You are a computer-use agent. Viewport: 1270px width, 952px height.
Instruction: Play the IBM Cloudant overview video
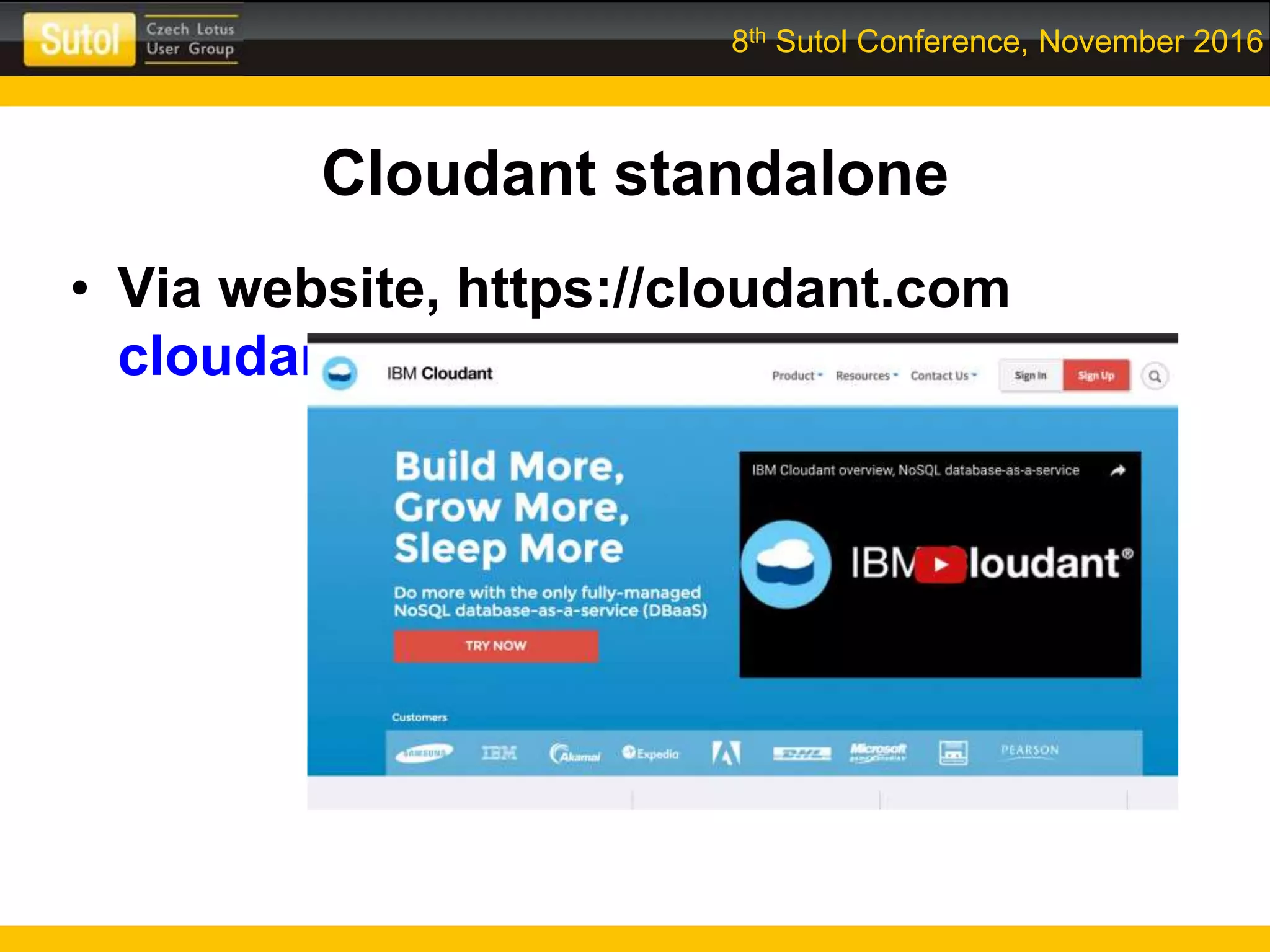click(940, 565)
